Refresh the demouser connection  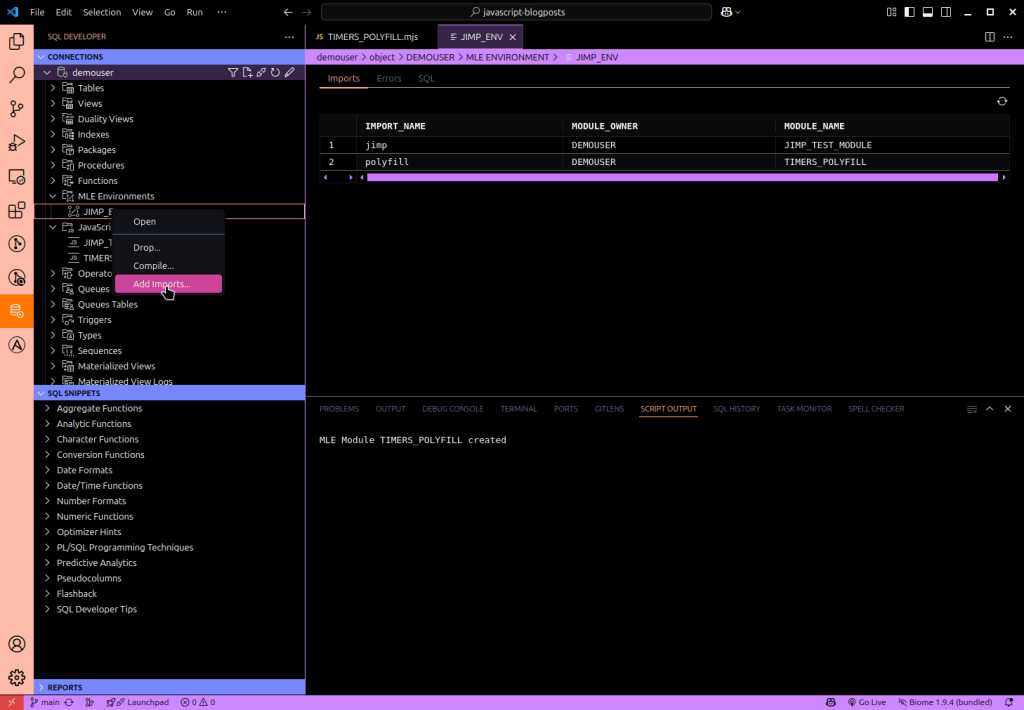275,73
